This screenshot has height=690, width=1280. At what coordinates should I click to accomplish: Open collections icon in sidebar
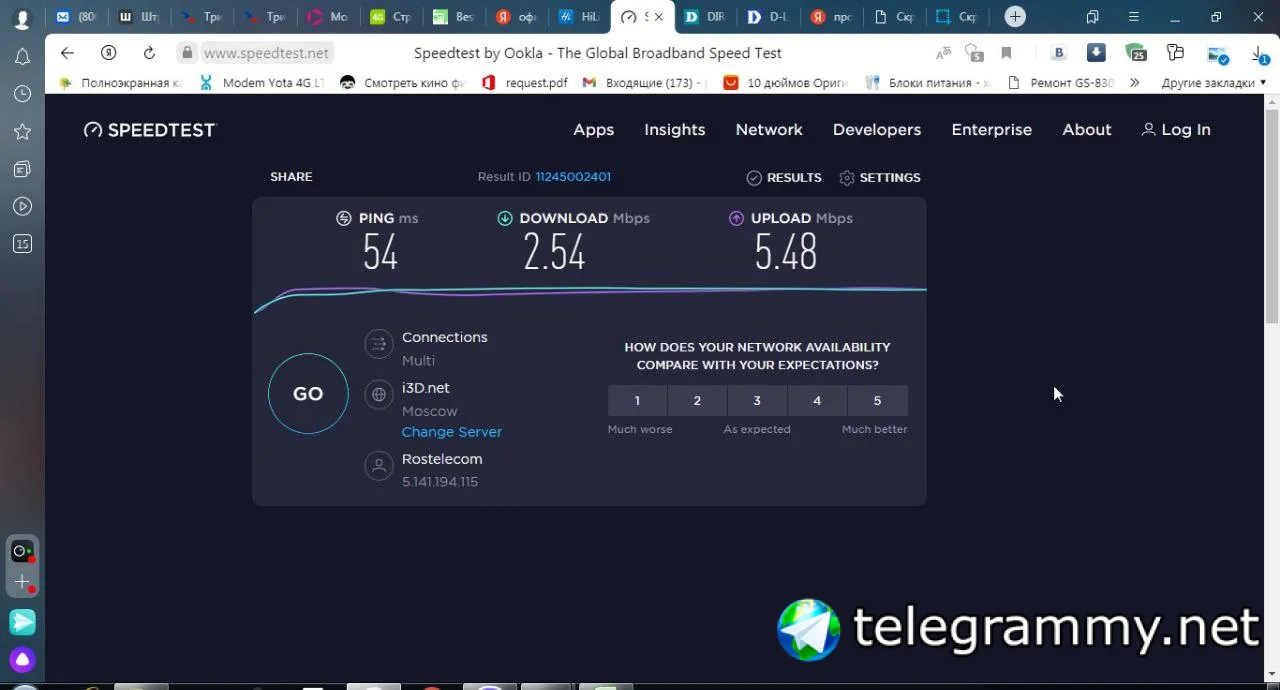click(x=22, y=169)
